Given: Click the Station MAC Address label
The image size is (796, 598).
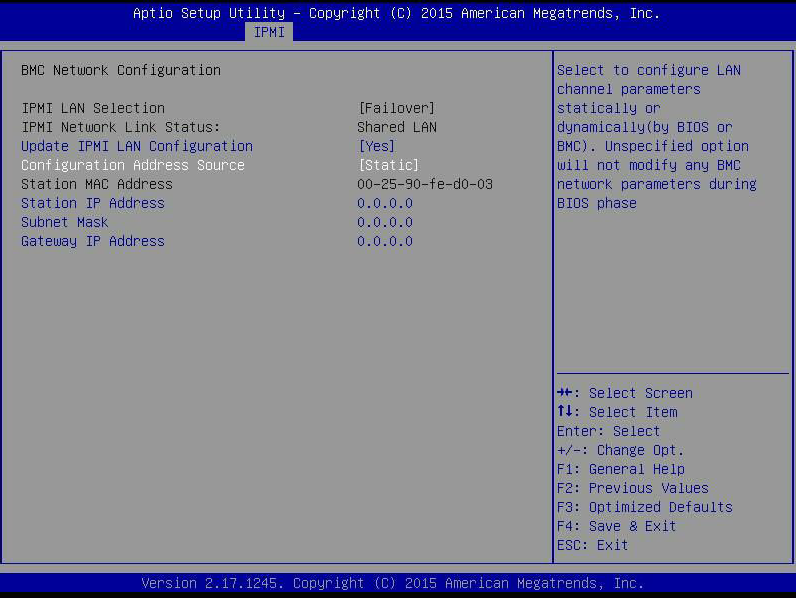Looking at the screenshot, I should click(x=96, y=184).
